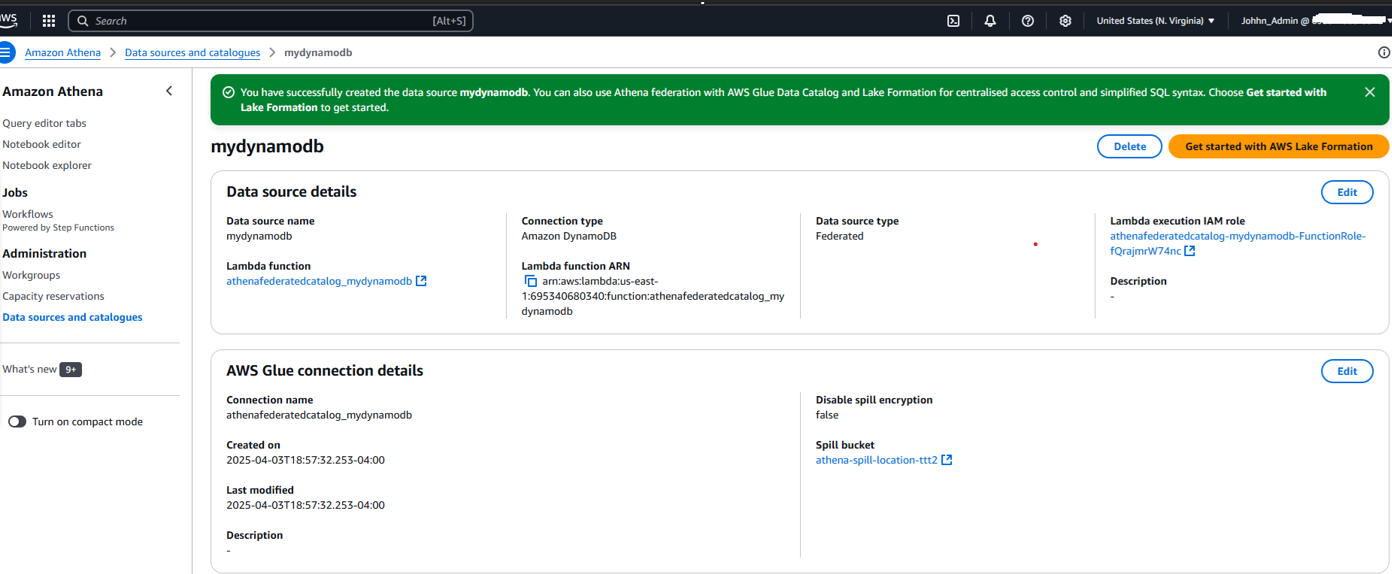This screenshot has width=1392, height=574.
Task: Go to Amazon Athena breadcrumb
Action: point(62,53)
